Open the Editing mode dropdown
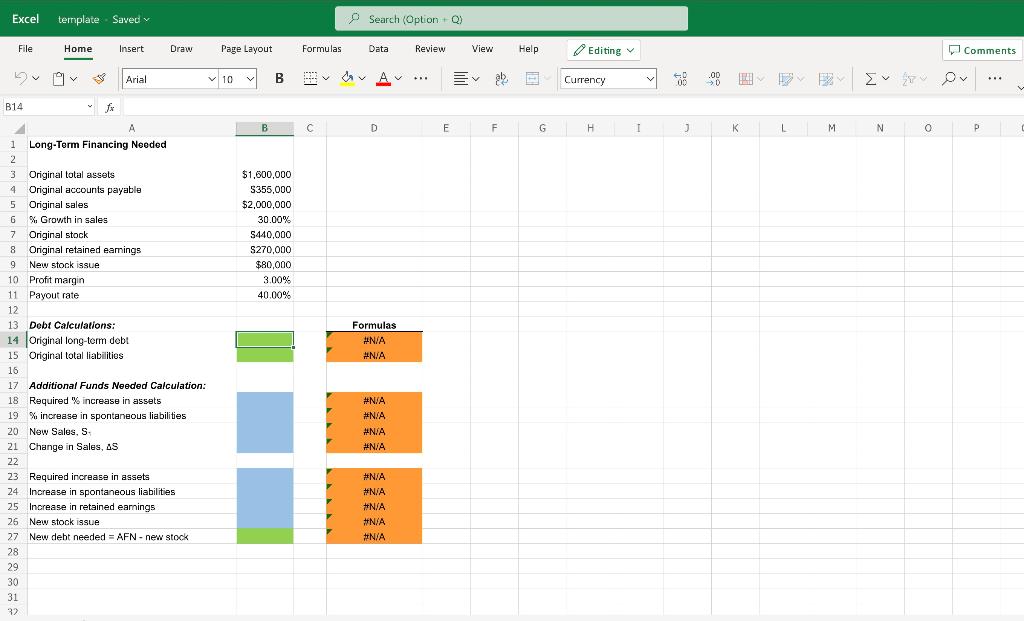This screenshot has height=621, width=1024. click(603, 50)
